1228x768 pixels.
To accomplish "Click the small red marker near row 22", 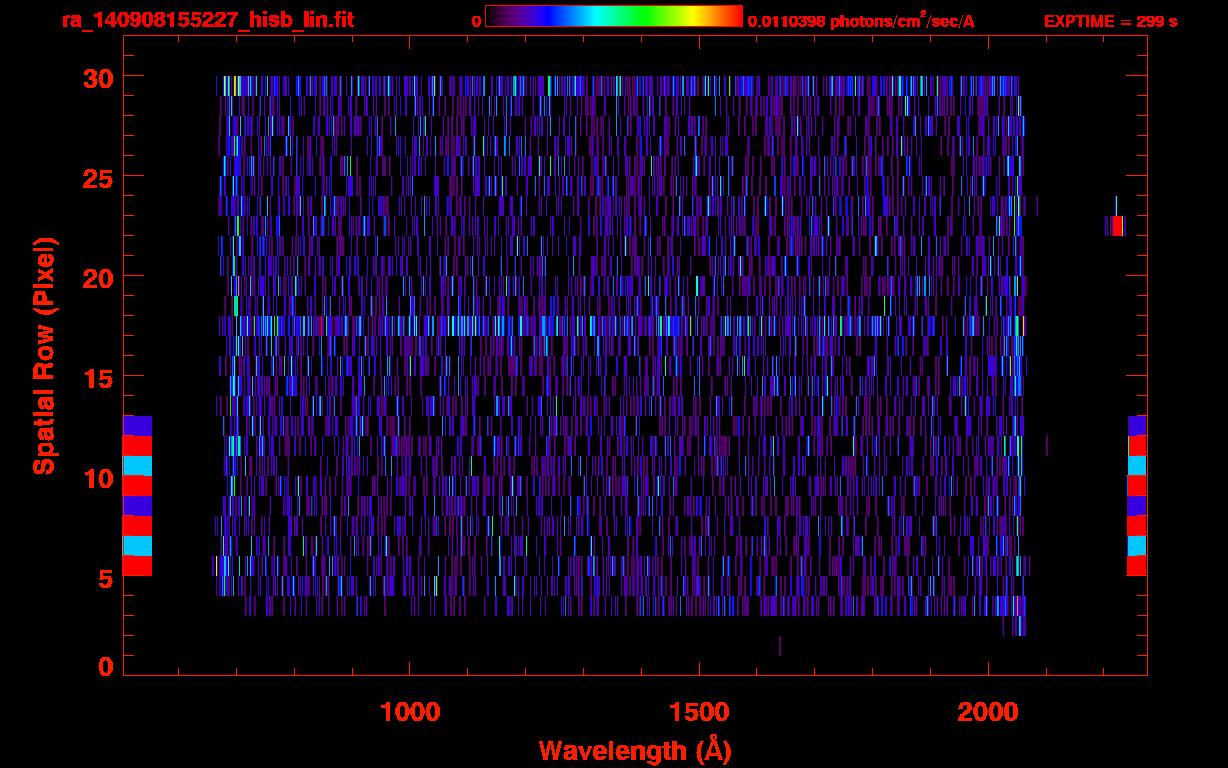I will tap(1117, 226).
